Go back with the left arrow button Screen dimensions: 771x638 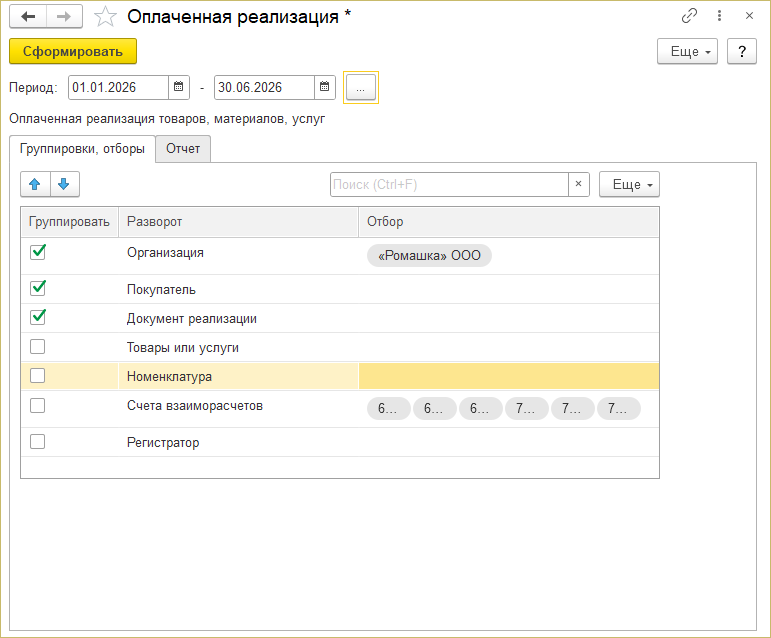point(28,16)
